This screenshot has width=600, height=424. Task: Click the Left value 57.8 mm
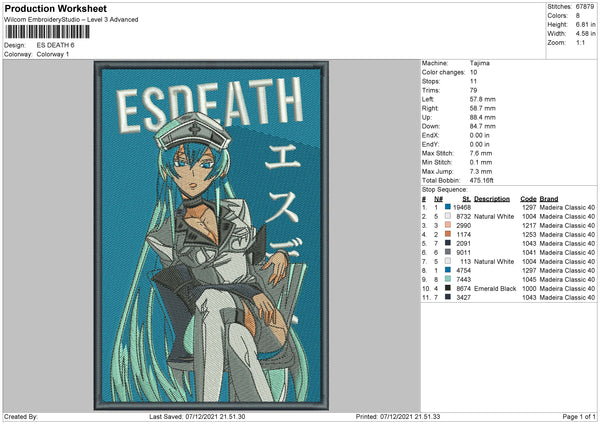tap(483, 99)
